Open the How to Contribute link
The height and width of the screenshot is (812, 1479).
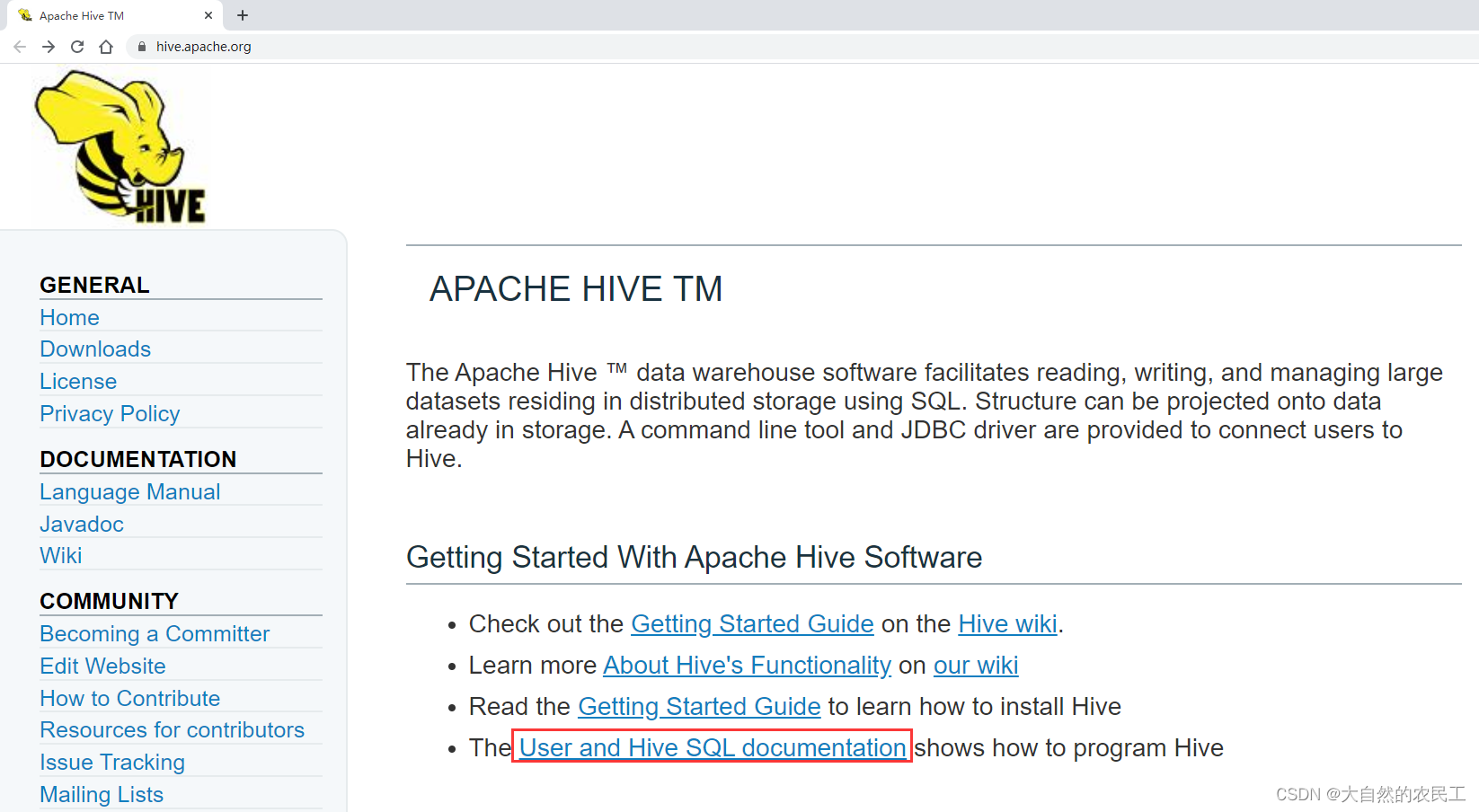(x=129, y=699)
